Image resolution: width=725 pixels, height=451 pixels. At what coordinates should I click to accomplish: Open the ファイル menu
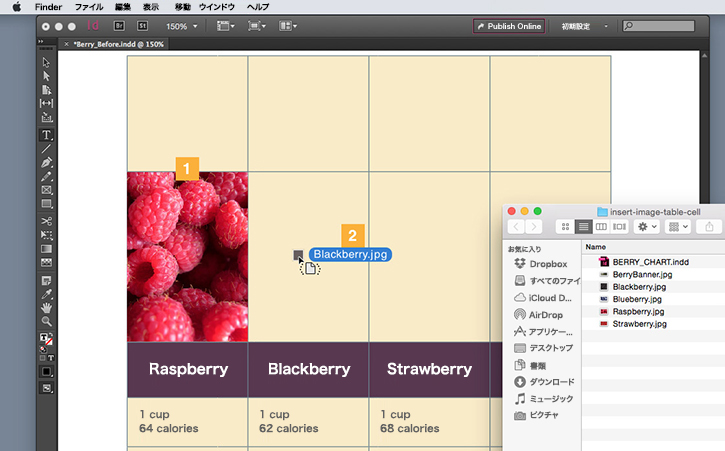tap(89, 7)
